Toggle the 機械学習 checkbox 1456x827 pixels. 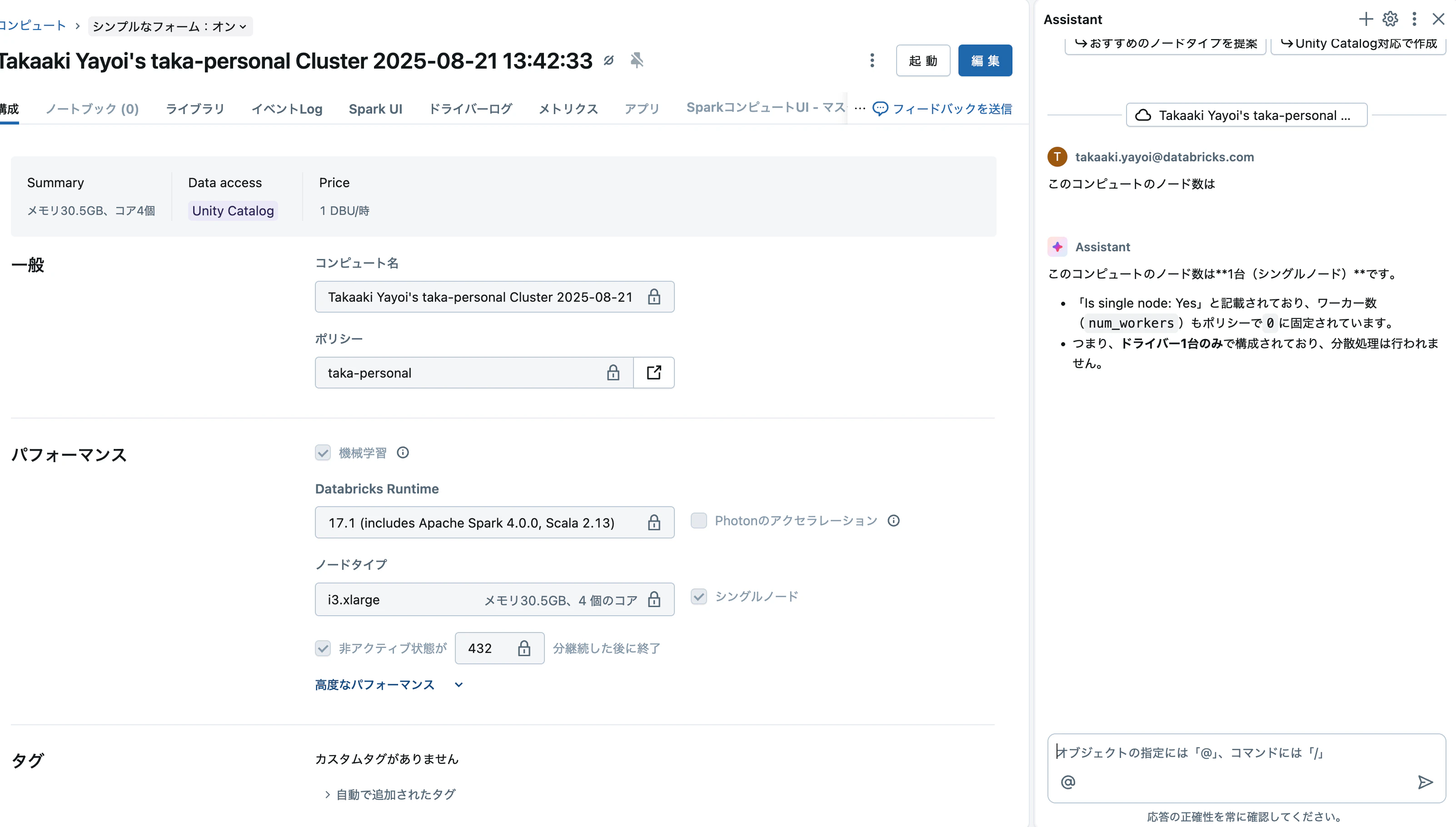pos(323,453)
